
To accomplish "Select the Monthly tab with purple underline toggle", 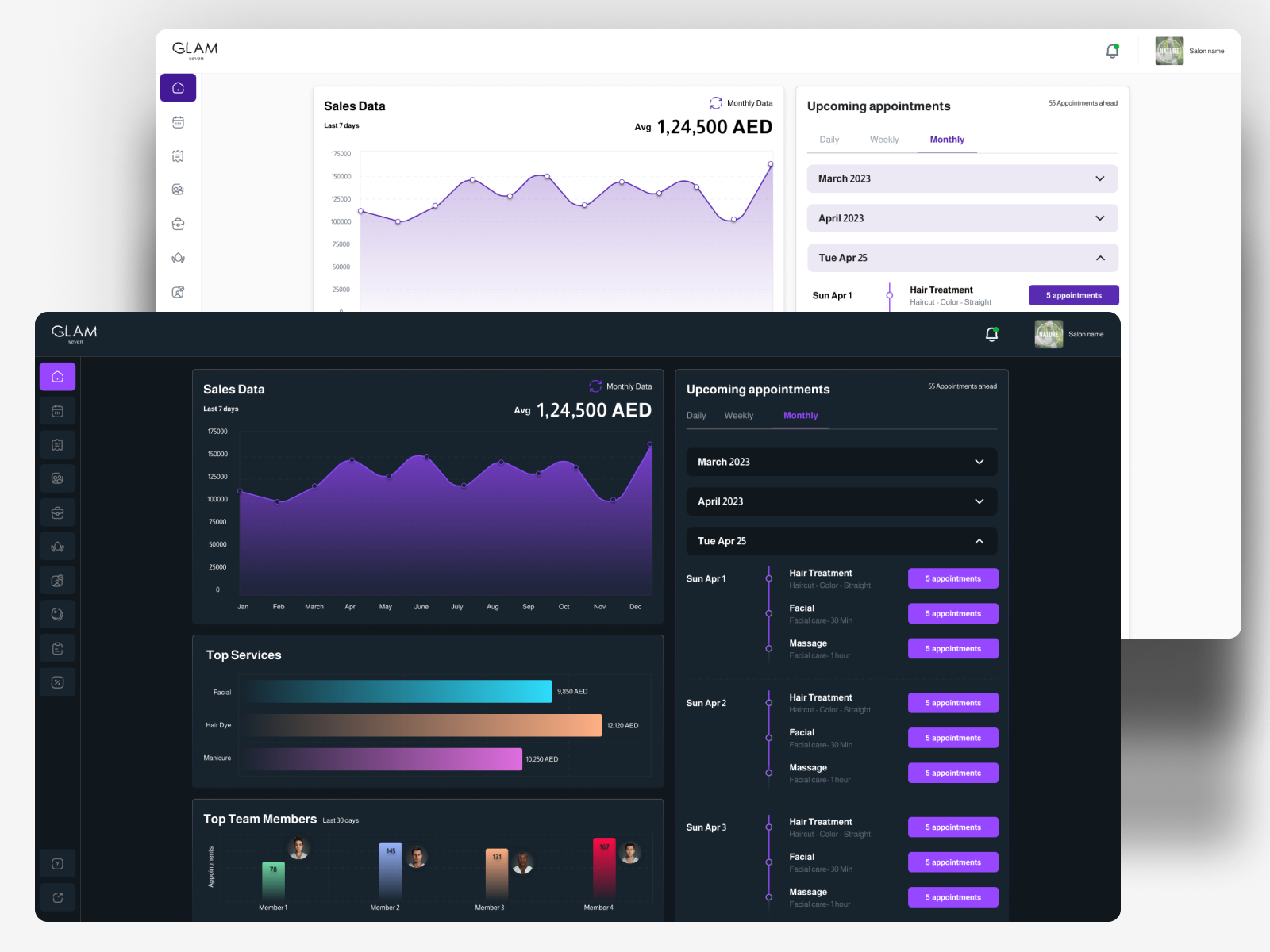I will [800, 415].
